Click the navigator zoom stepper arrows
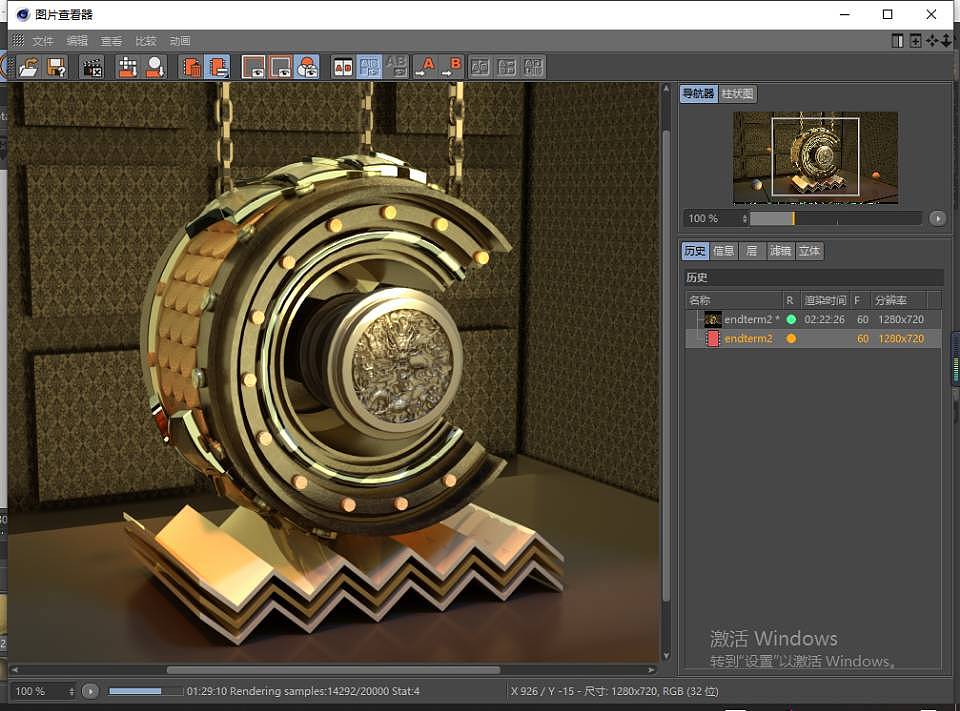Screen dimensions: 960x711 pyautogui.click(x=745, y=219)
